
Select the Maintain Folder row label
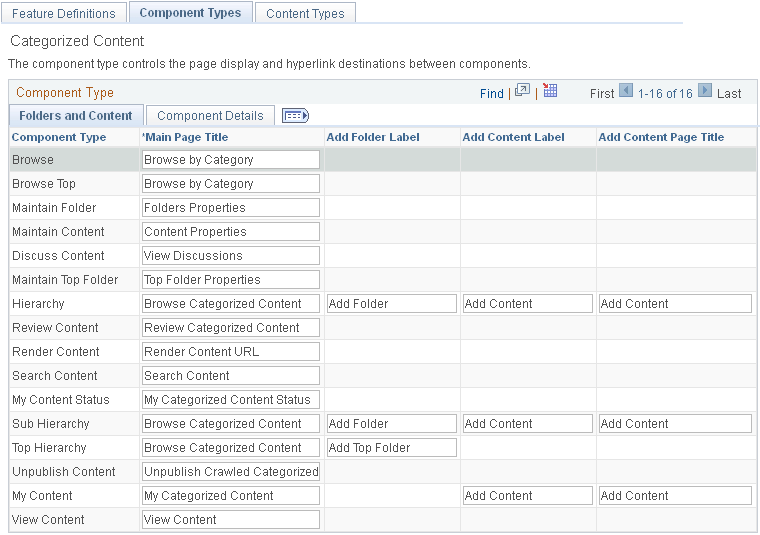(54, 207)
